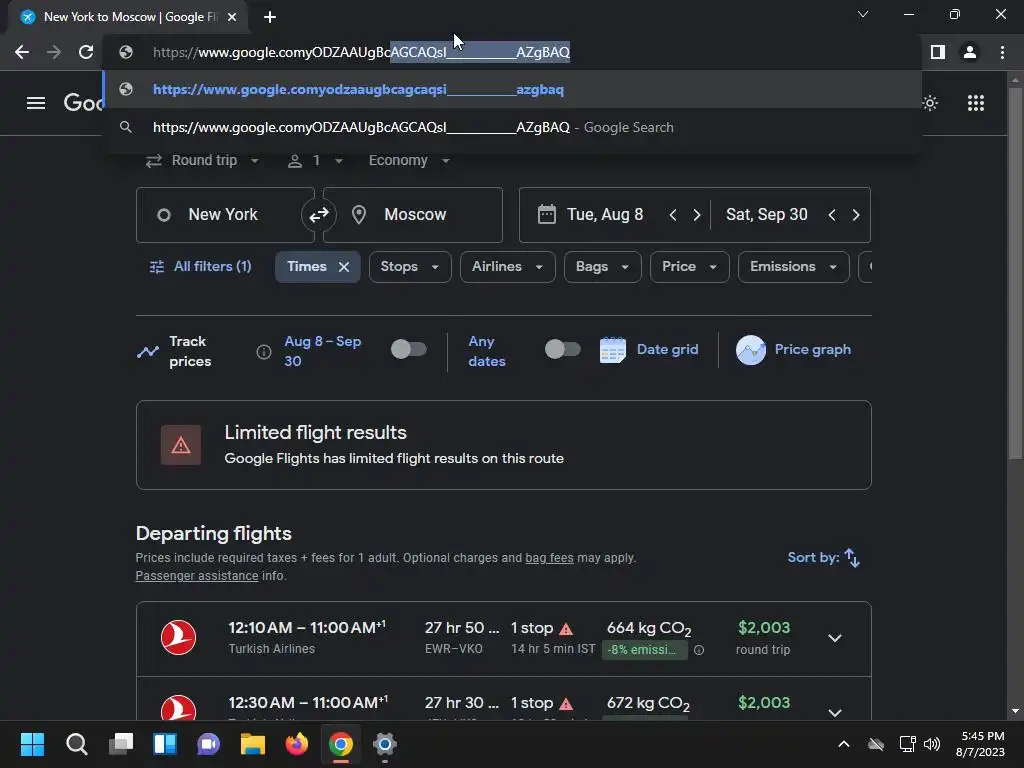The height and width of the screenshot is (768, 1024).
Task: Open Chrome three-dot menu
Action: pyautogui.click(x=1002, y=52)
